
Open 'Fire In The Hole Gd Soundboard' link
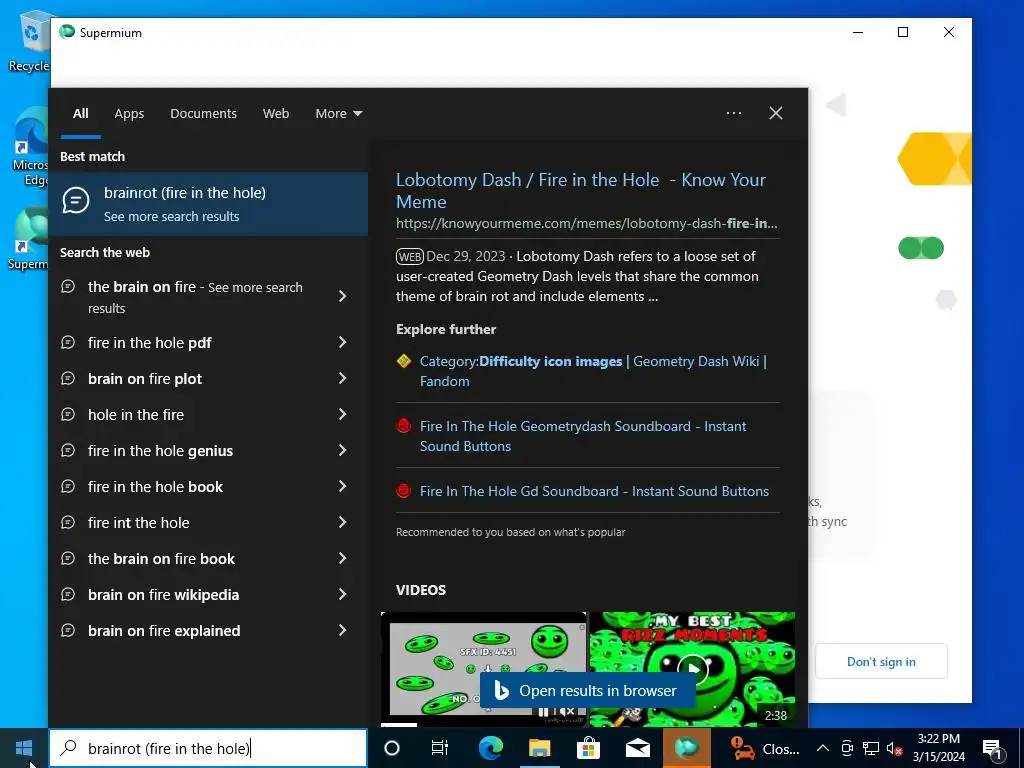(x=594, y=491)
